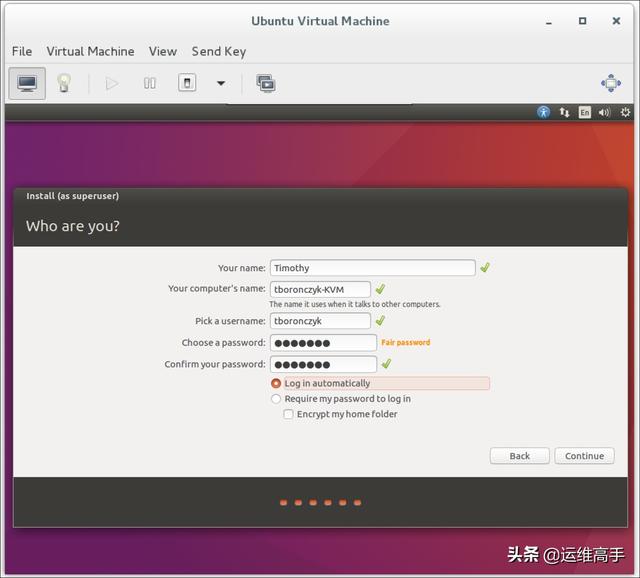This screenshot has width=640, height=578.
Task: Focus the Your name field
Action: 373,268
